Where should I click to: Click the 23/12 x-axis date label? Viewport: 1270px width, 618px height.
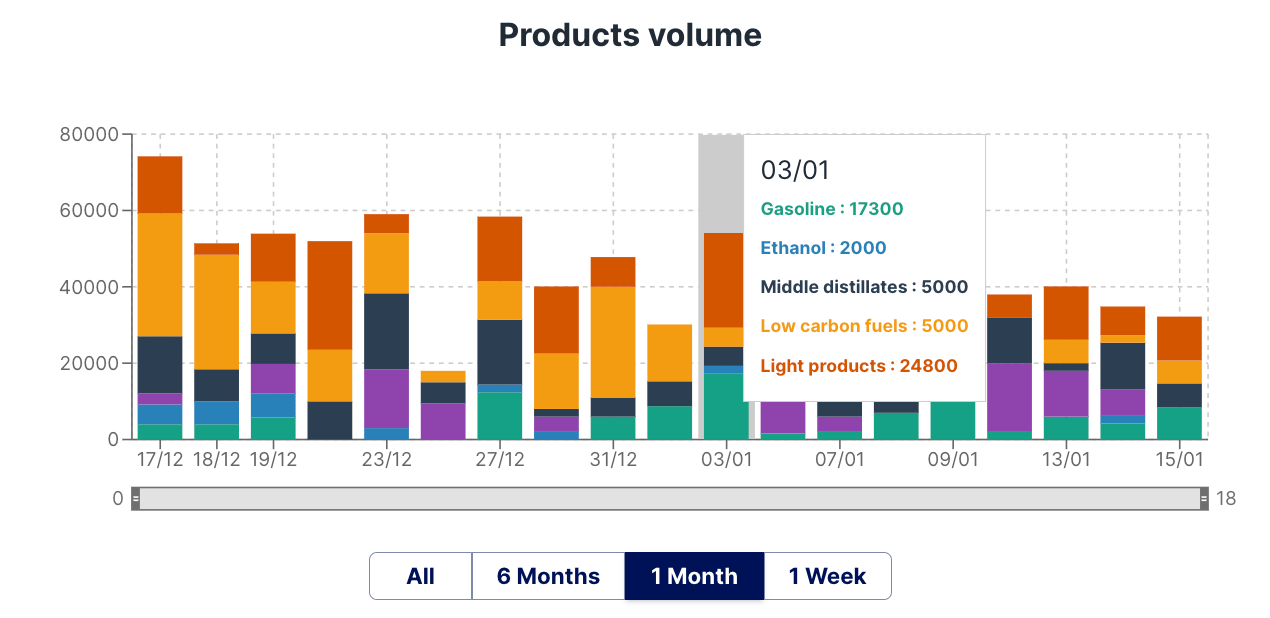click(x=386, y=460)
